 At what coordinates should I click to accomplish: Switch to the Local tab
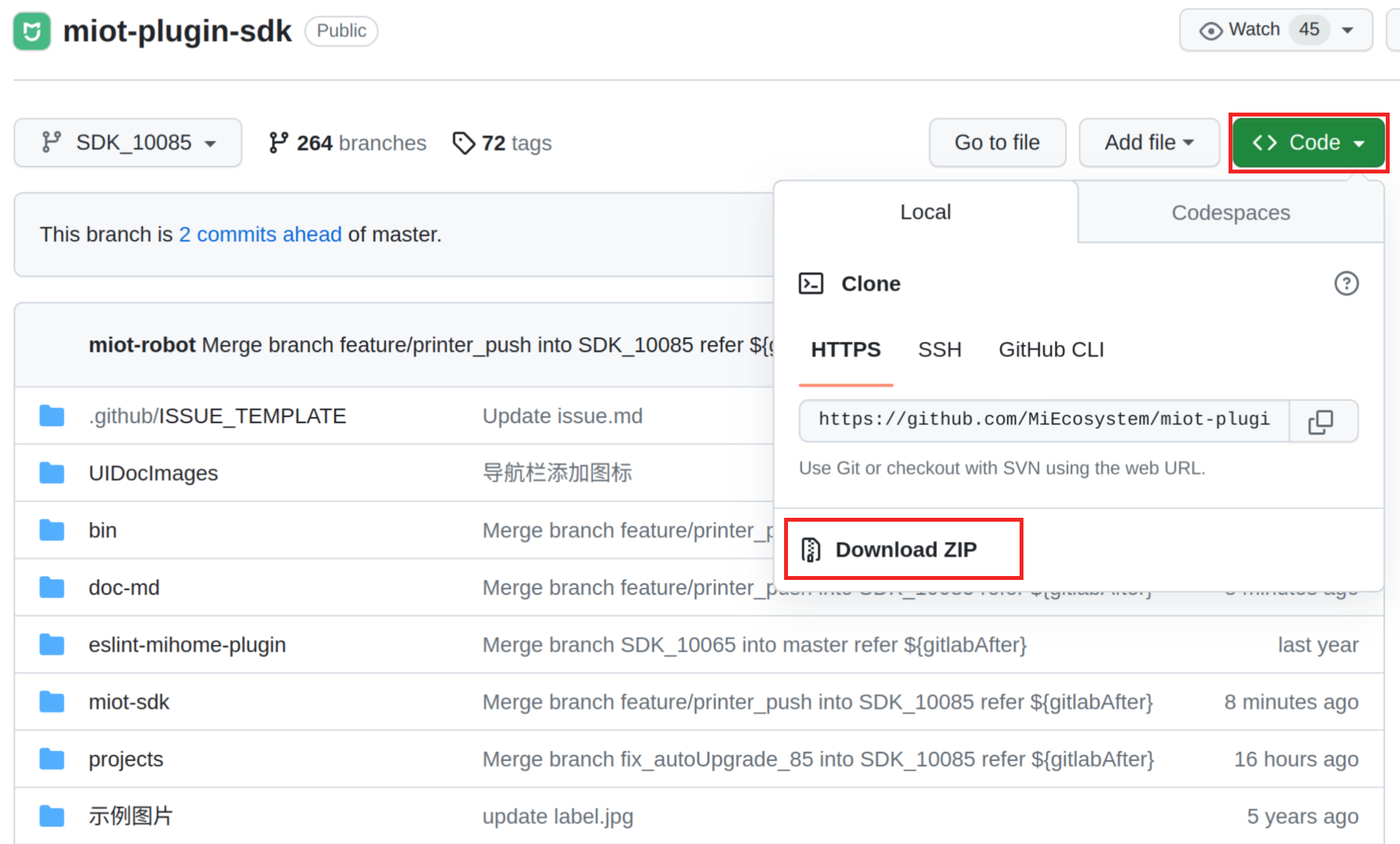(x=925, y=212)
